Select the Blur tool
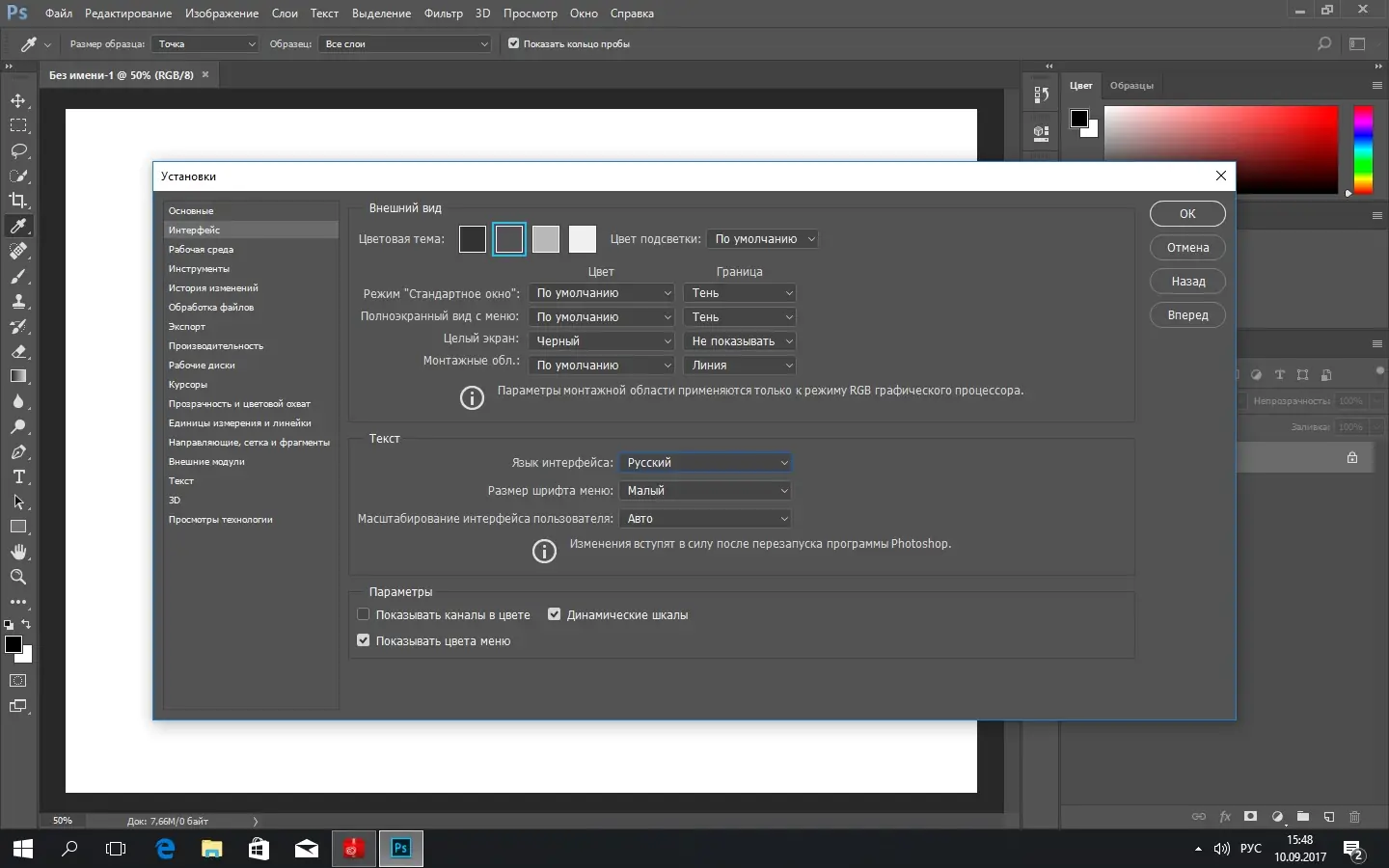Viewport: 1389px width, 868px height. pos(18,401)
